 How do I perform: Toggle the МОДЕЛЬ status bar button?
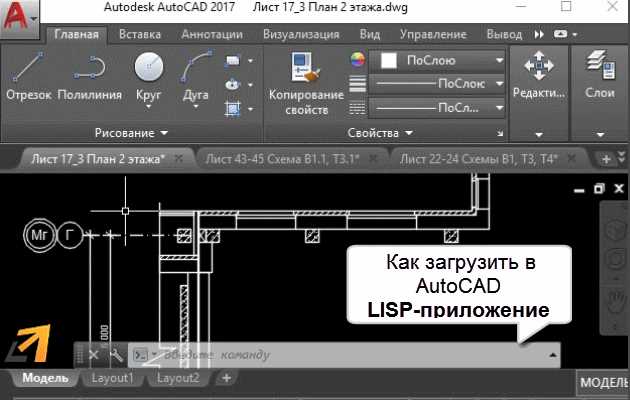pos(603,383)
